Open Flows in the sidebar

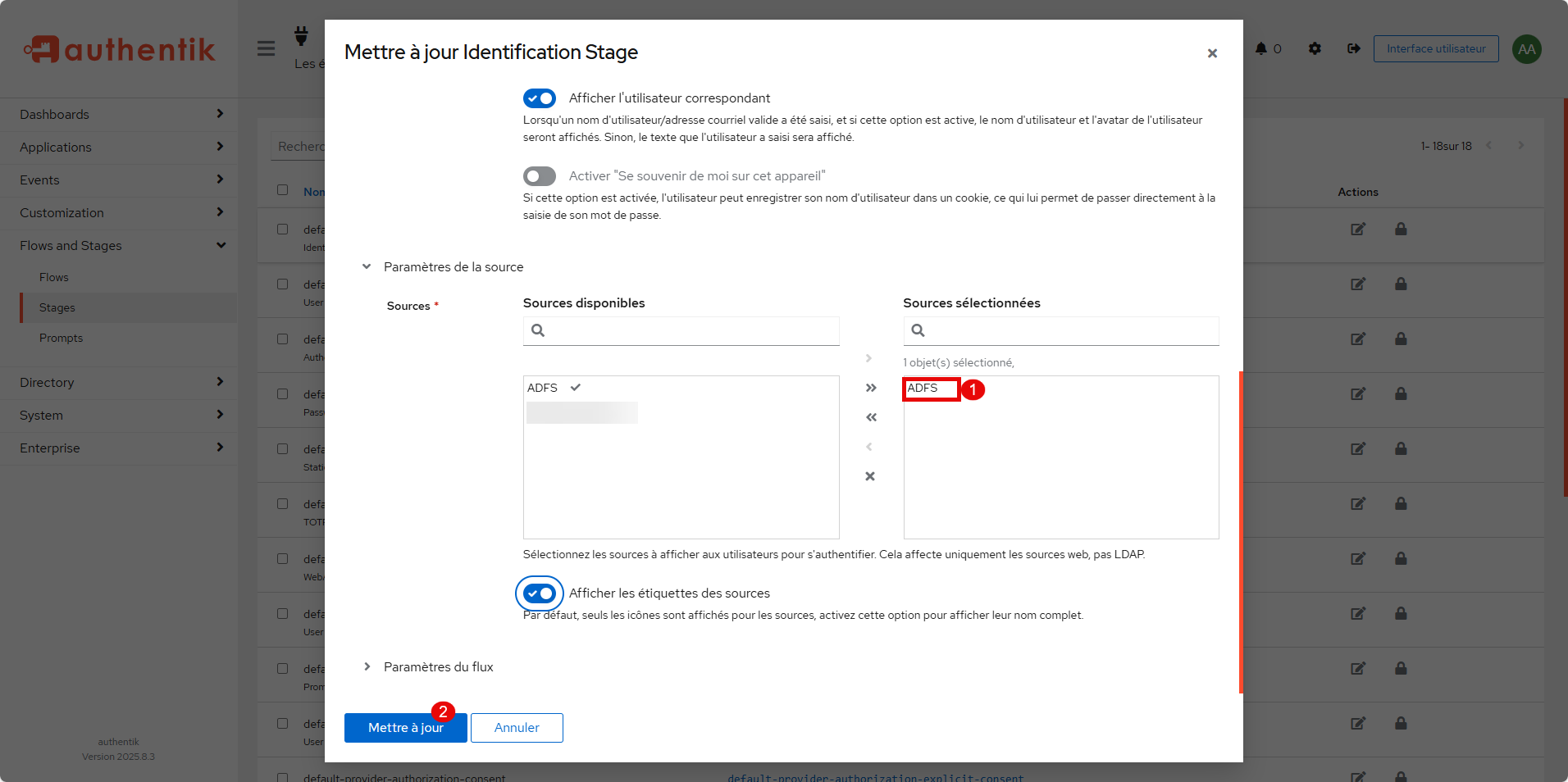click(54, 277)
